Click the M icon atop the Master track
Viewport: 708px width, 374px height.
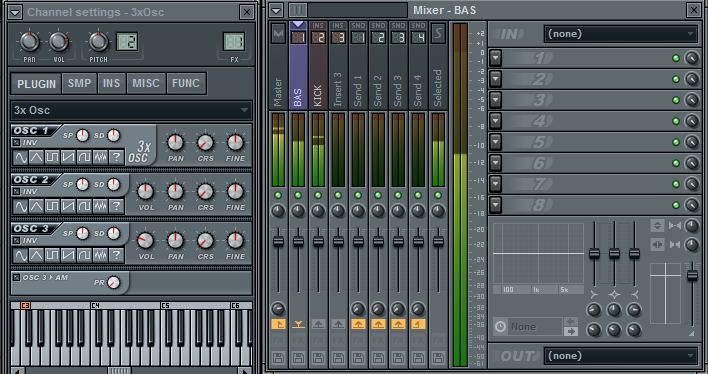pos(278,33)
